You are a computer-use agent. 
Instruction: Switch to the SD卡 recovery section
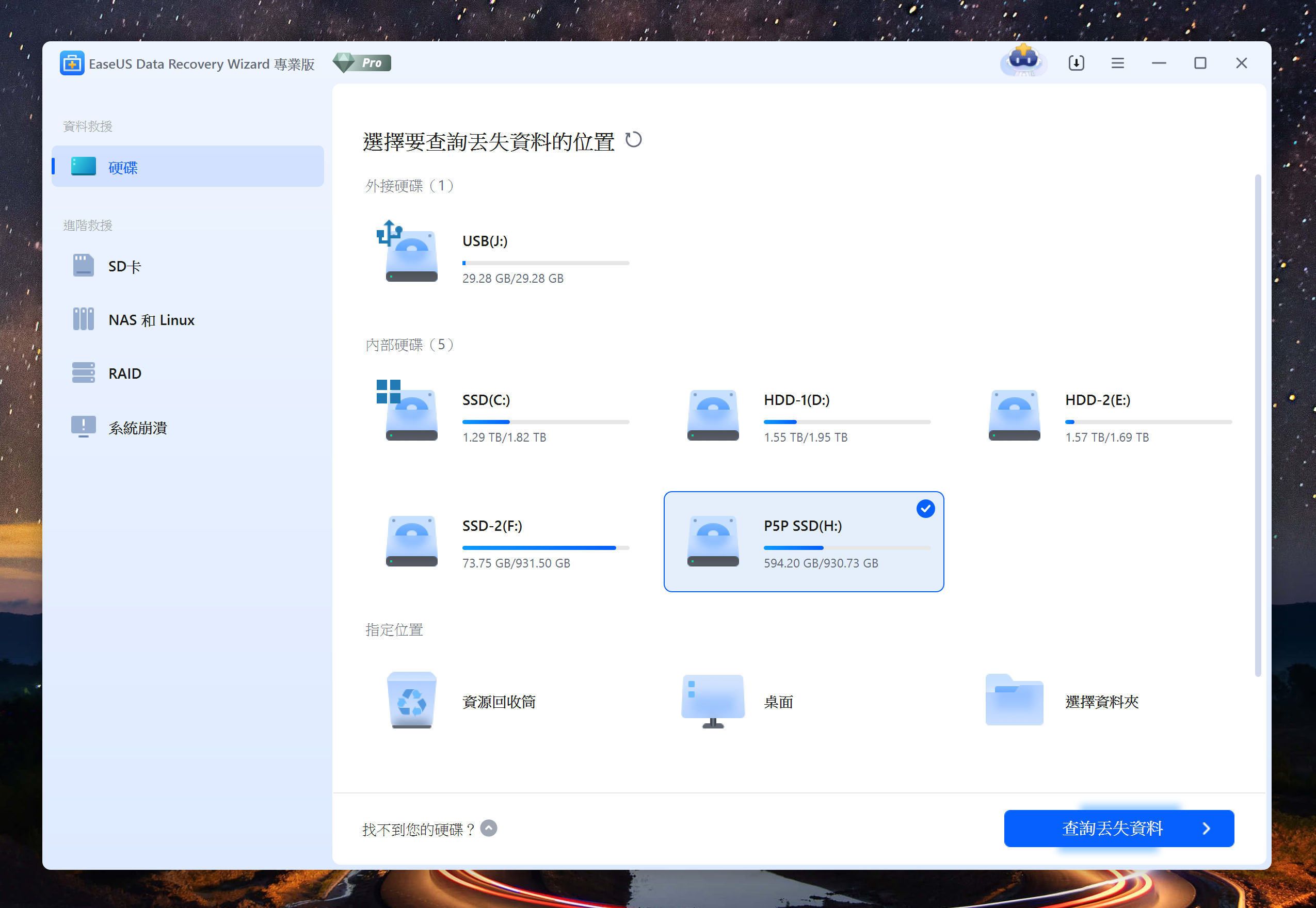tap(124, 266)
